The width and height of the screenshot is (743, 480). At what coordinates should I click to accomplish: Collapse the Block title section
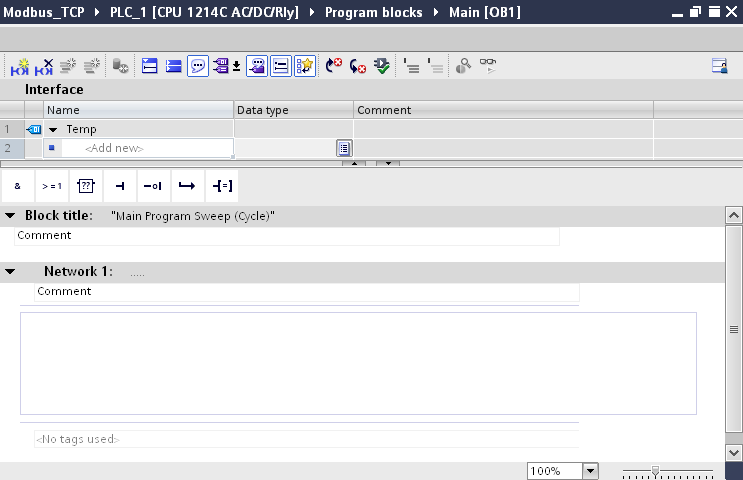tap(10, 216)
